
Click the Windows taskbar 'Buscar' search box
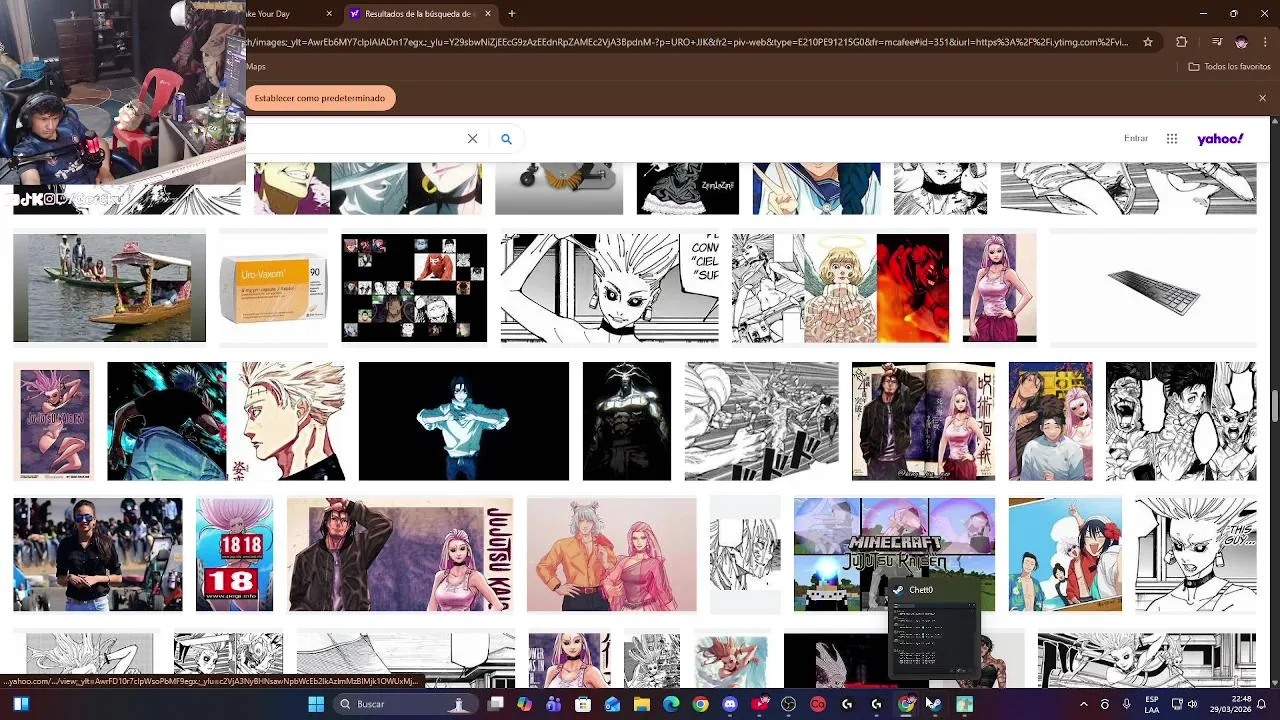pyautogui.click(x=405, y=704)
